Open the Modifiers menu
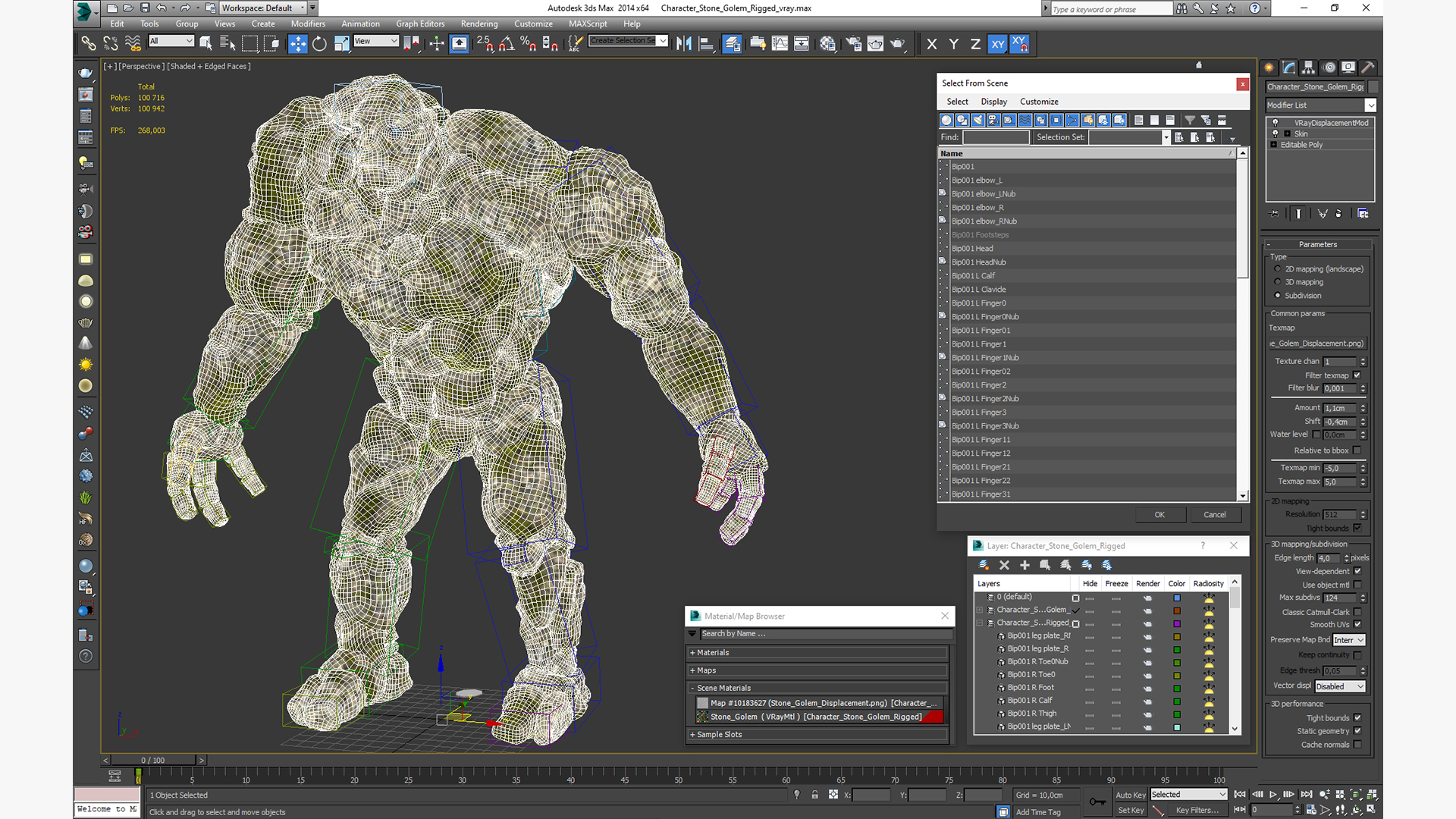Image resolution: width=1456 pixels, height=819 pixels. tap(308, 24)
